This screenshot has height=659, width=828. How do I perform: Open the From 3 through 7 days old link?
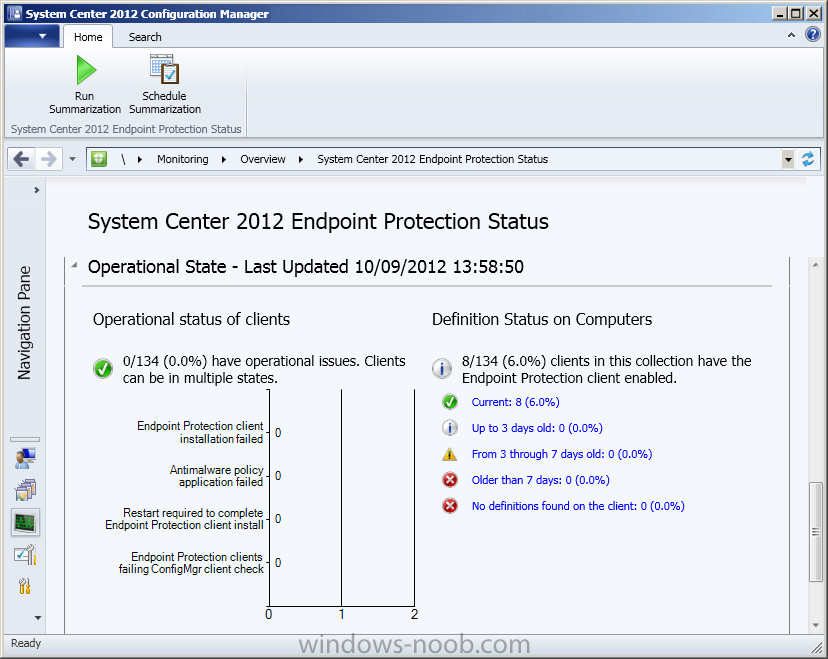tap(562, 454)
